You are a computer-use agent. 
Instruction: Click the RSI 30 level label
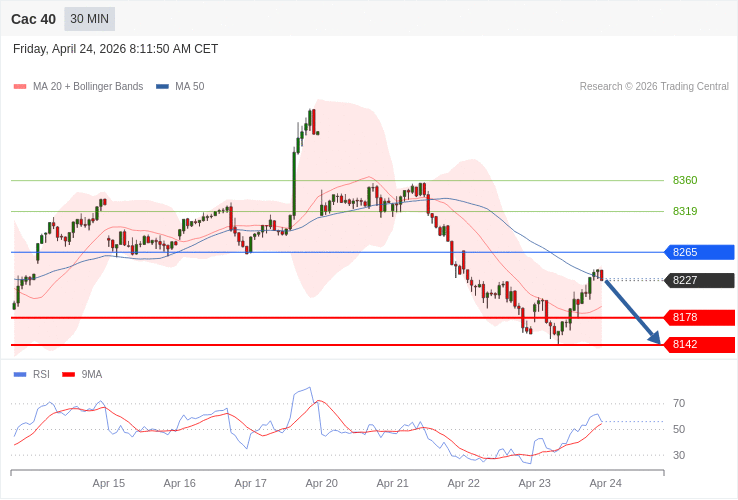click(679, 455)
